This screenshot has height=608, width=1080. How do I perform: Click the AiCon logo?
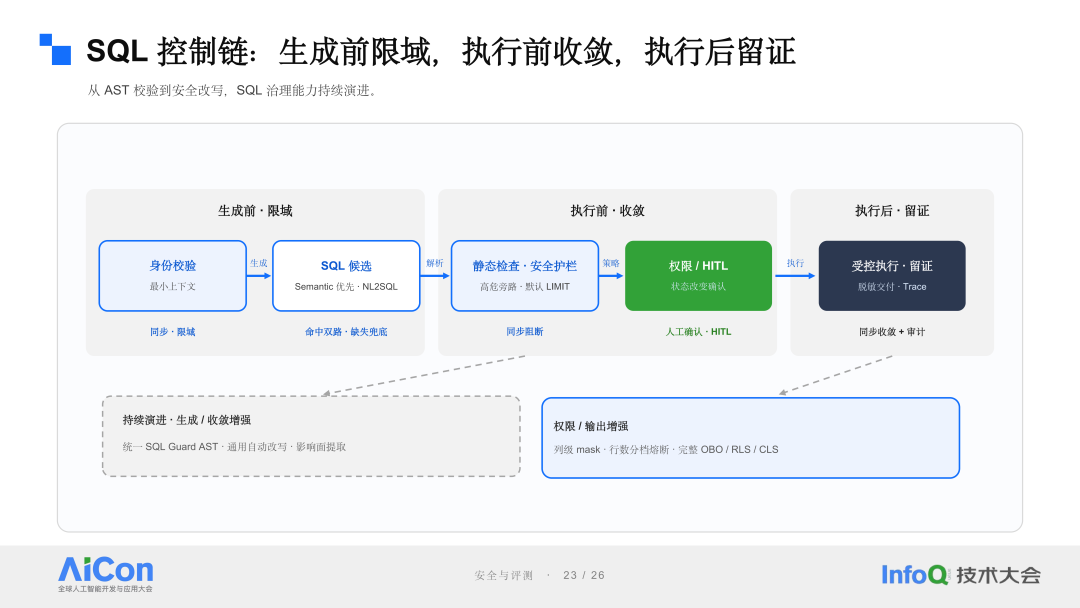[x=105, y=574]
